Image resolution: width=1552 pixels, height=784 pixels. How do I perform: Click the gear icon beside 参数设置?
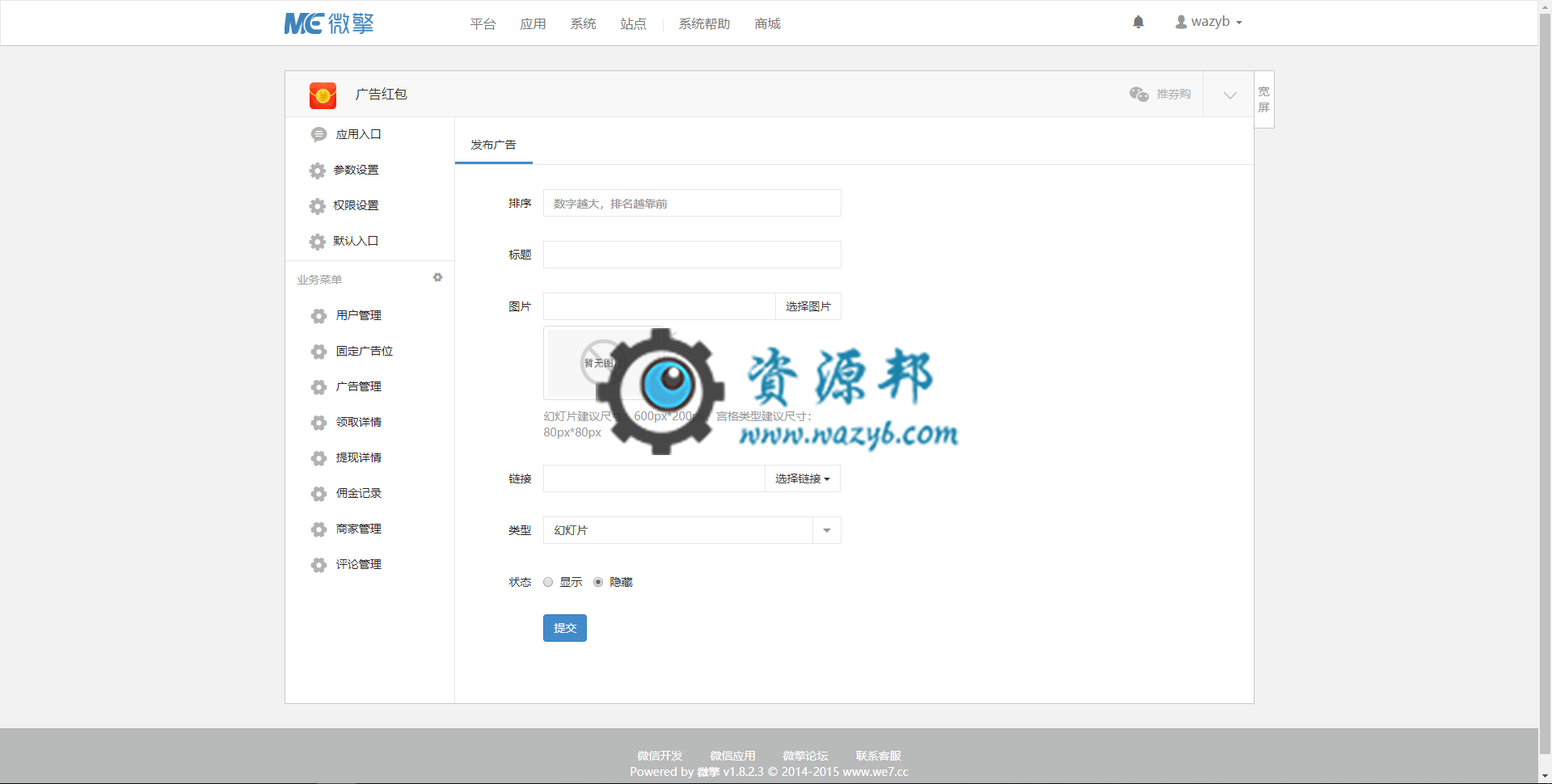coord(318,171)
